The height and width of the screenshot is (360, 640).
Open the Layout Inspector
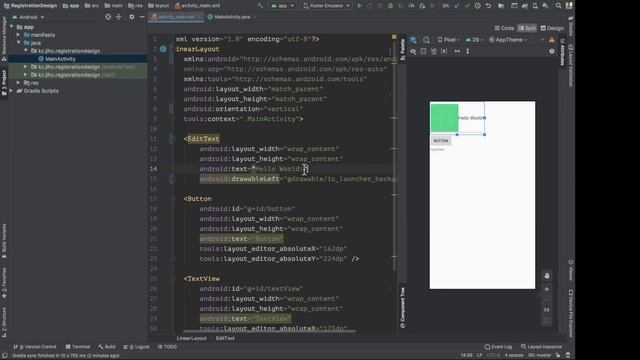(542, 347)
